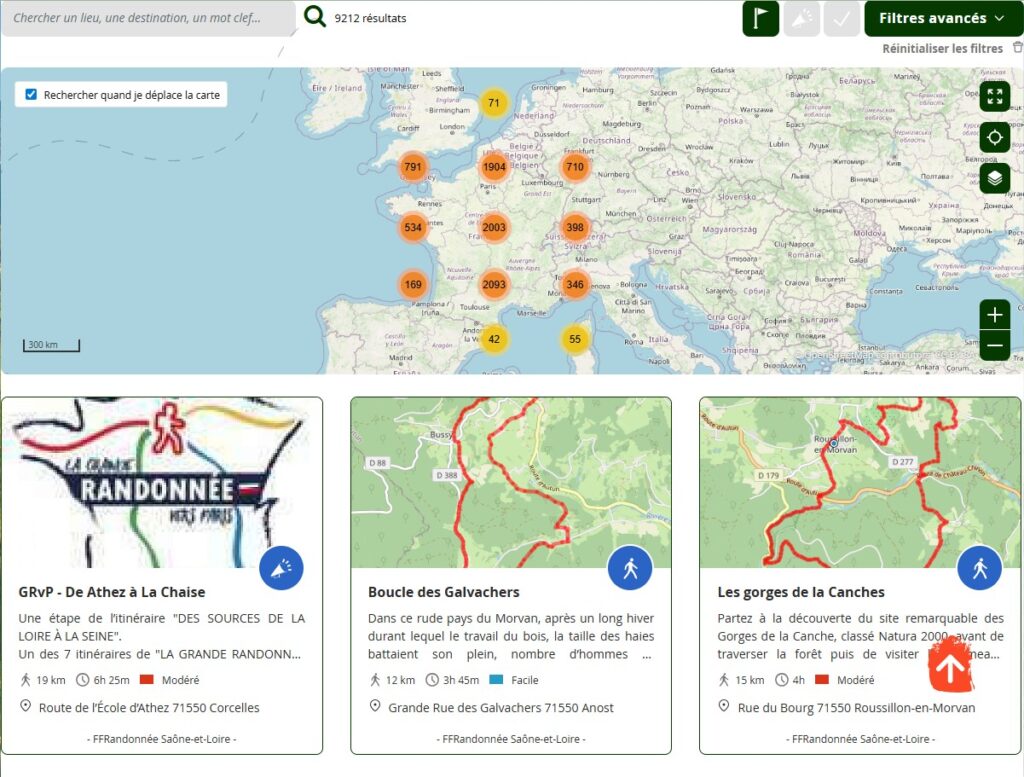Click the 6h 25m duration text
Image resolution: width=1024 pixels, height=777 pixels.
pos(112,680)
